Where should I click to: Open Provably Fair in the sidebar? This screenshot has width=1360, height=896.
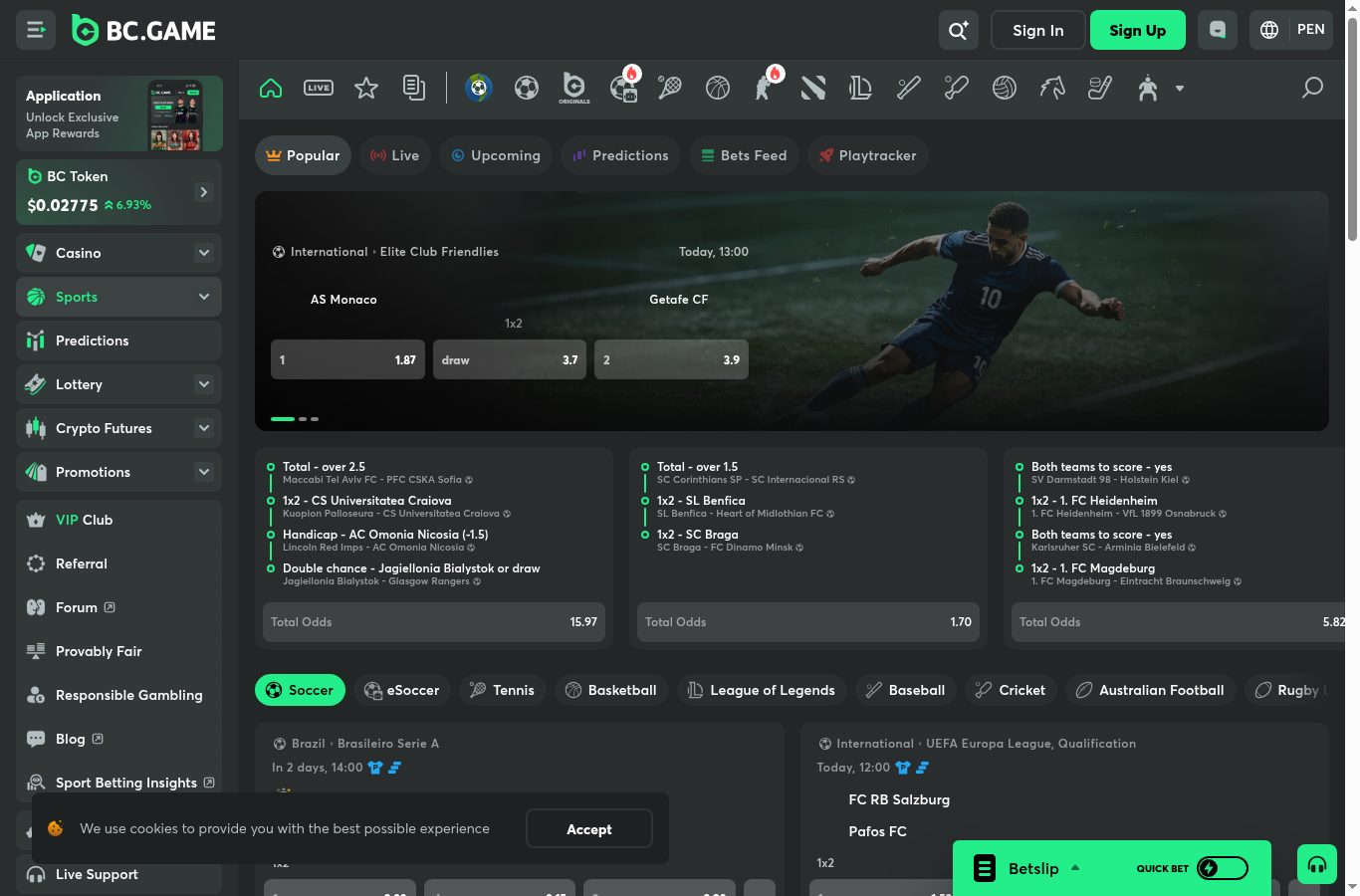[118, 651]
